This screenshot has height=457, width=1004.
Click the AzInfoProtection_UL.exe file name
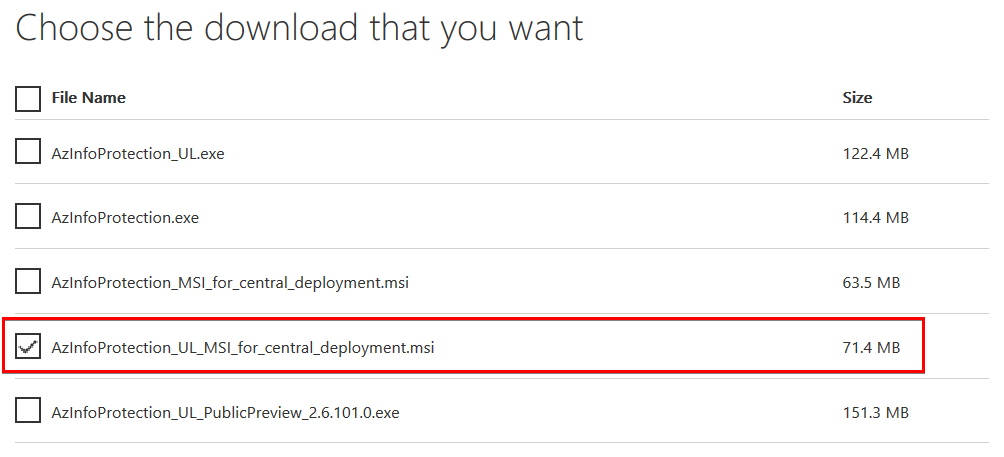click(138, 154)
